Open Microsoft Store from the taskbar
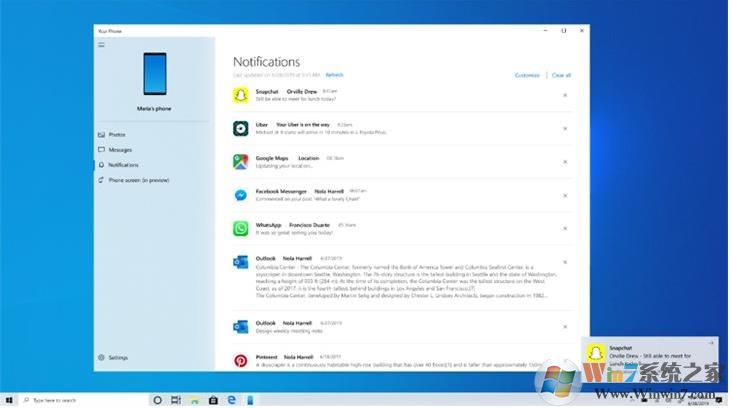732x408 pixels. [x=213, y=400]
